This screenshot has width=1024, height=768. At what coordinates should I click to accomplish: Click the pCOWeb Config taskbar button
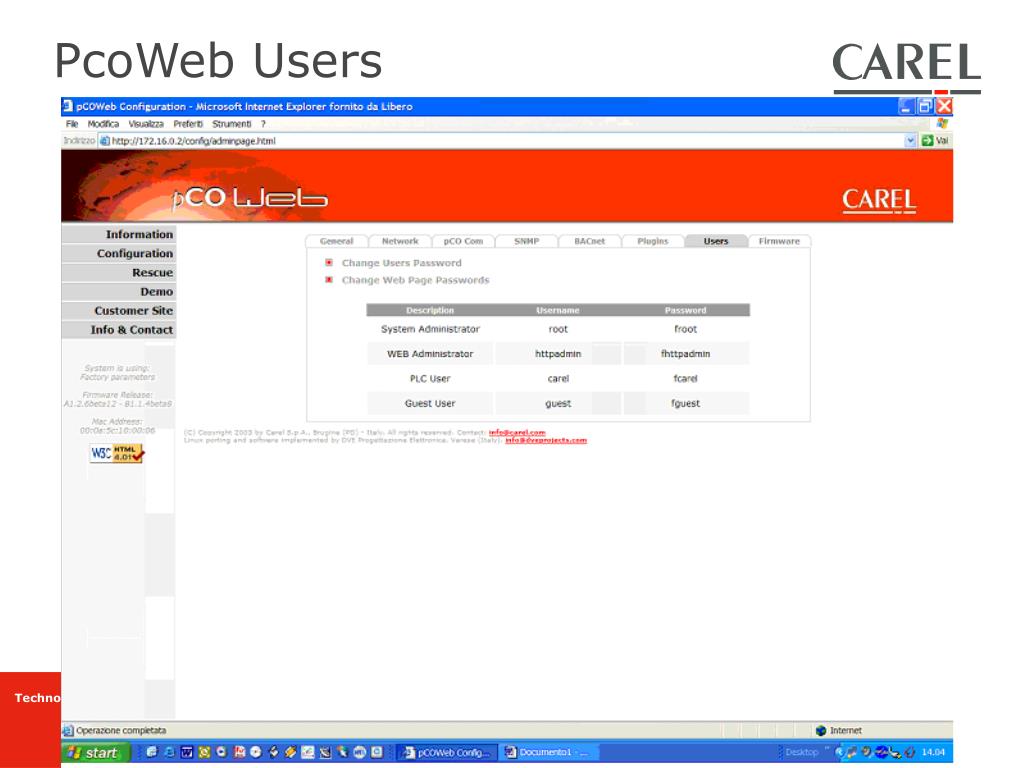click(x=447, y=752)
